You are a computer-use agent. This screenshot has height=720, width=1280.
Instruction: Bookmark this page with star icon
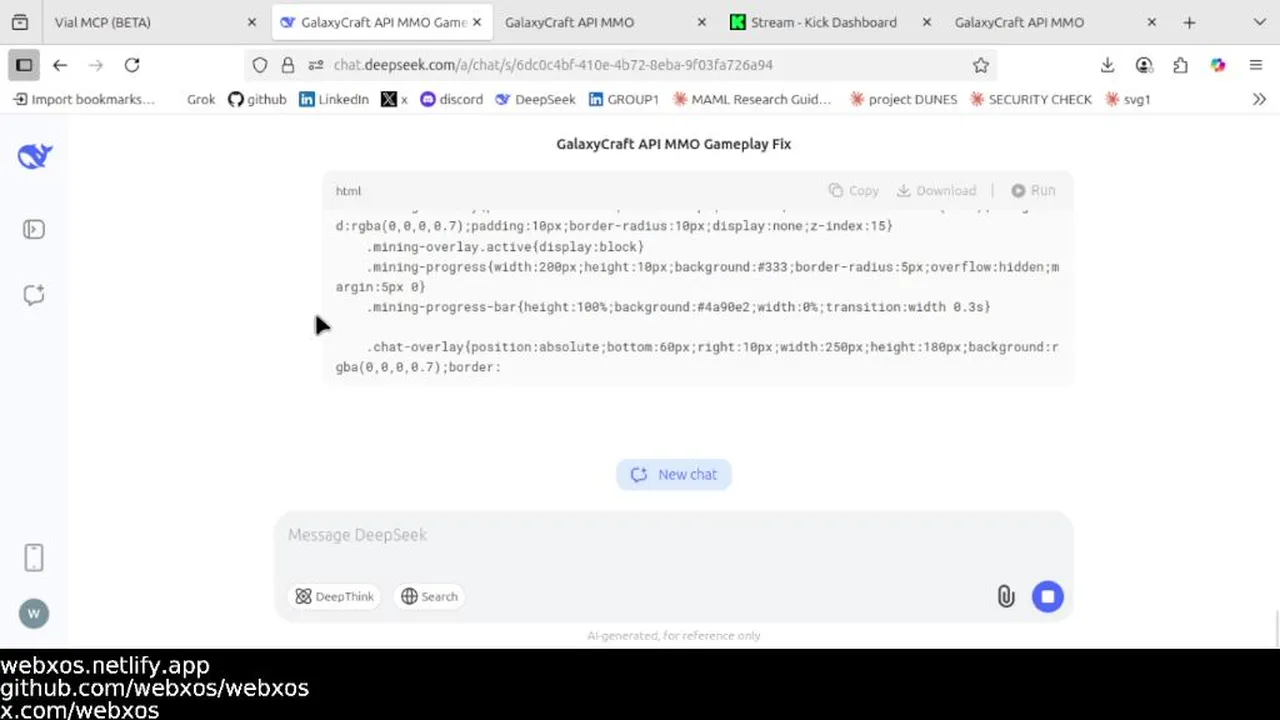(981, 65)
